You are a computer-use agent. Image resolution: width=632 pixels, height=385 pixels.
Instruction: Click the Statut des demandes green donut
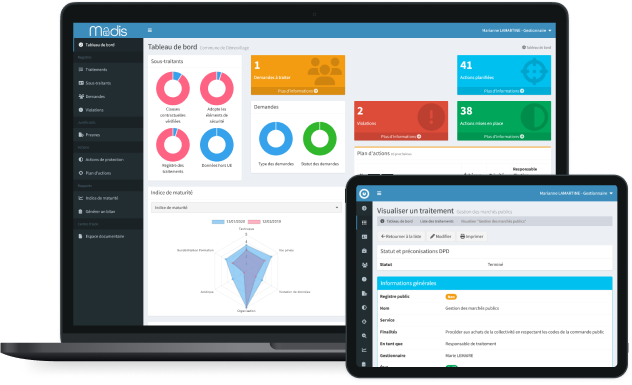click(x=320, y=139)
